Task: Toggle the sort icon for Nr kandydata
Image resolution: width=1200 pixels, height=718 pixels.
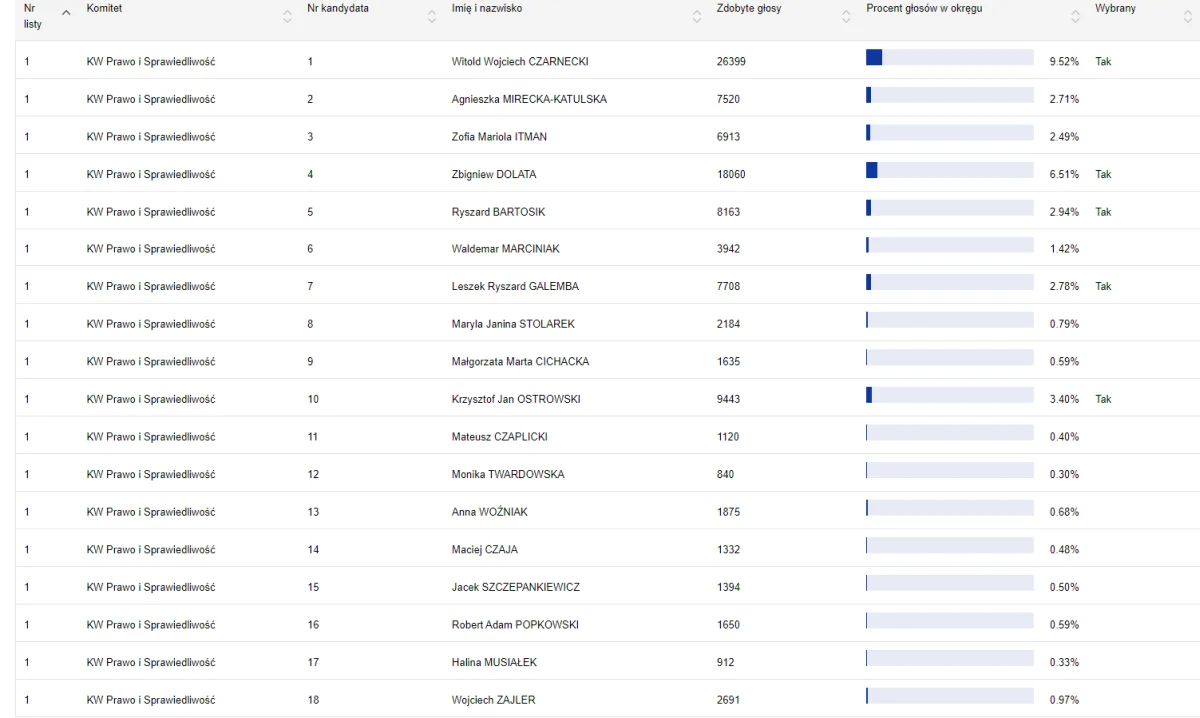Action: pyautogui.click(x=432, y=16)
